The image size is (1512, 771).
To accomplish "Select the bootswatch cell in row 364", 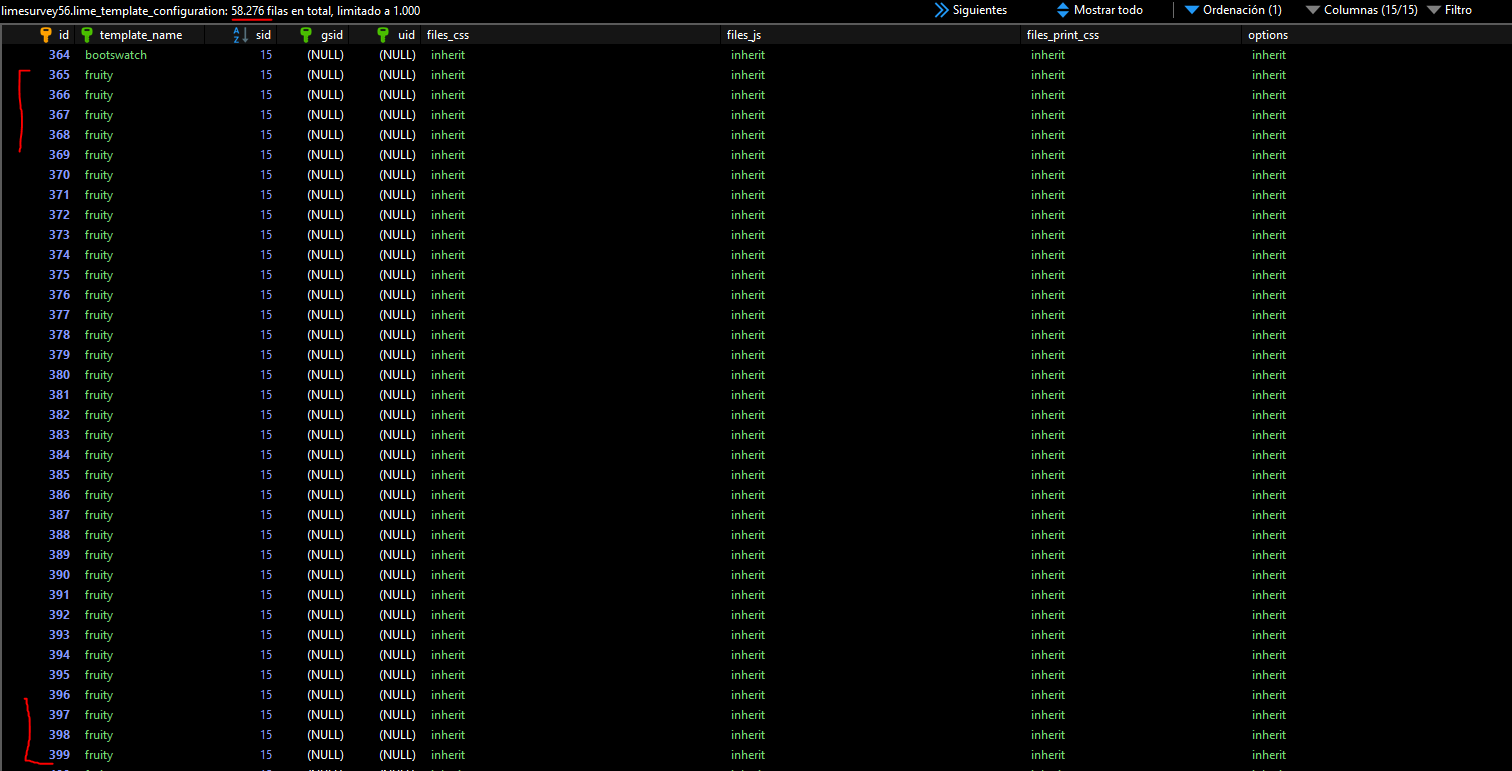I will 116,55.
